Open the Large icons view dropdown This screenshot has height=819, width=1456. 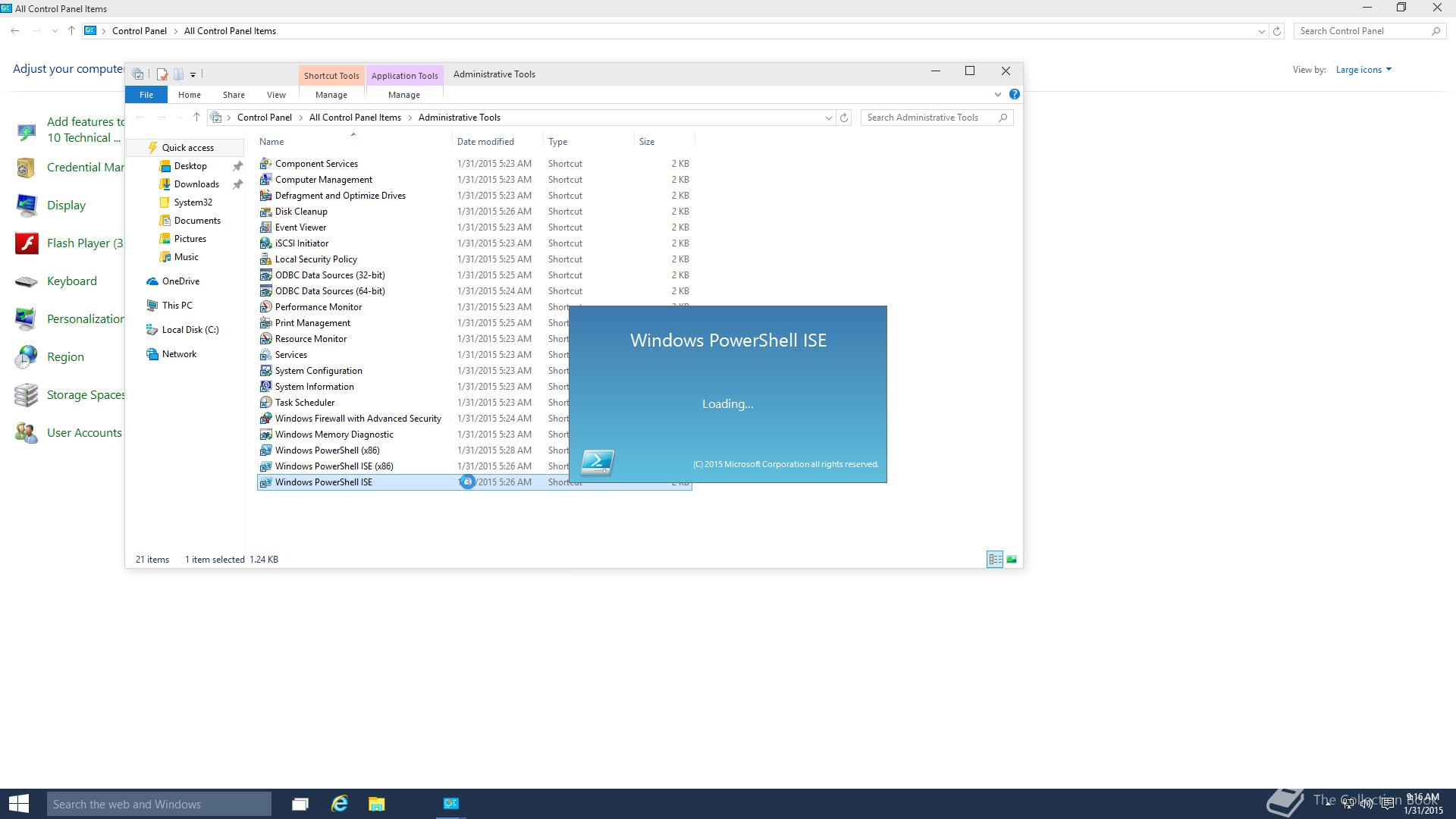click(x=1363, y=70)
